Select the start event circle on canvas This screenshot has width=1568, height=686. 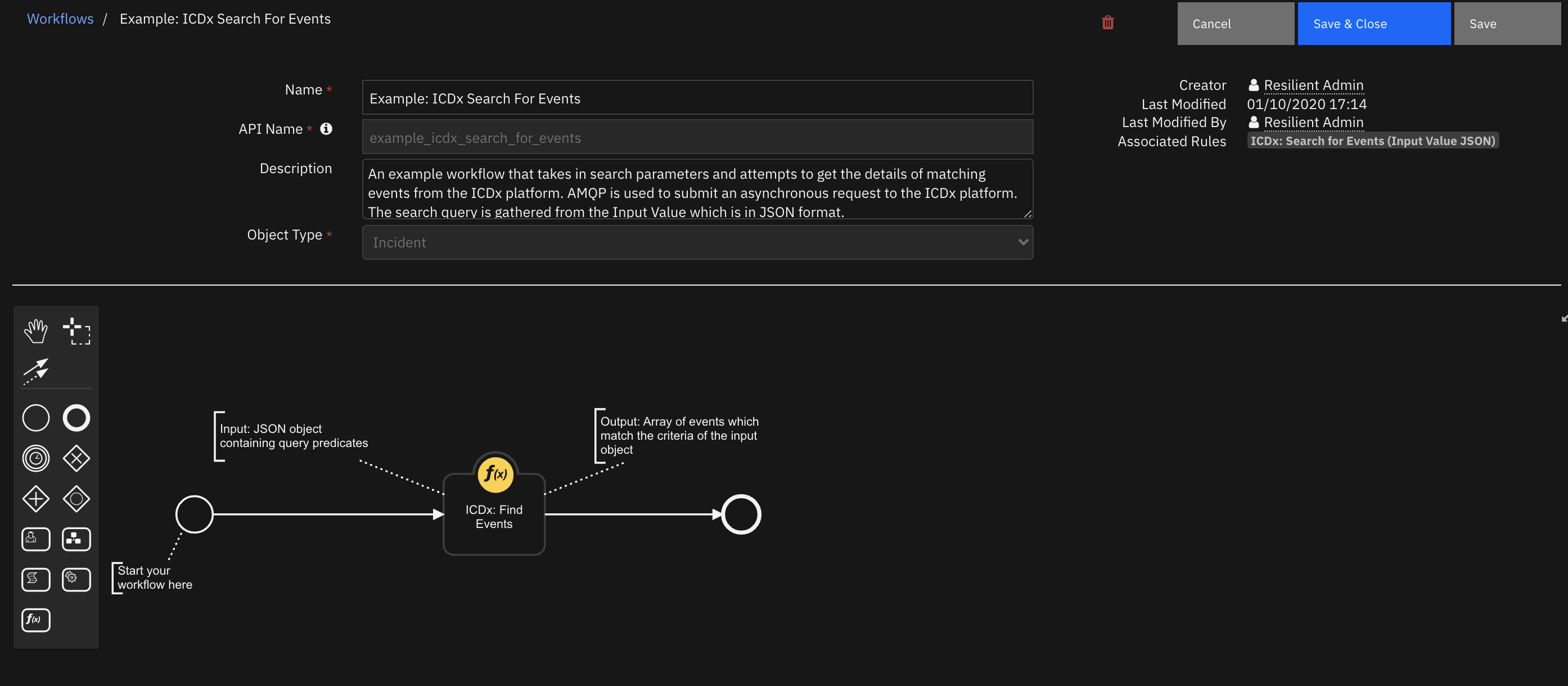coord(194,514)
